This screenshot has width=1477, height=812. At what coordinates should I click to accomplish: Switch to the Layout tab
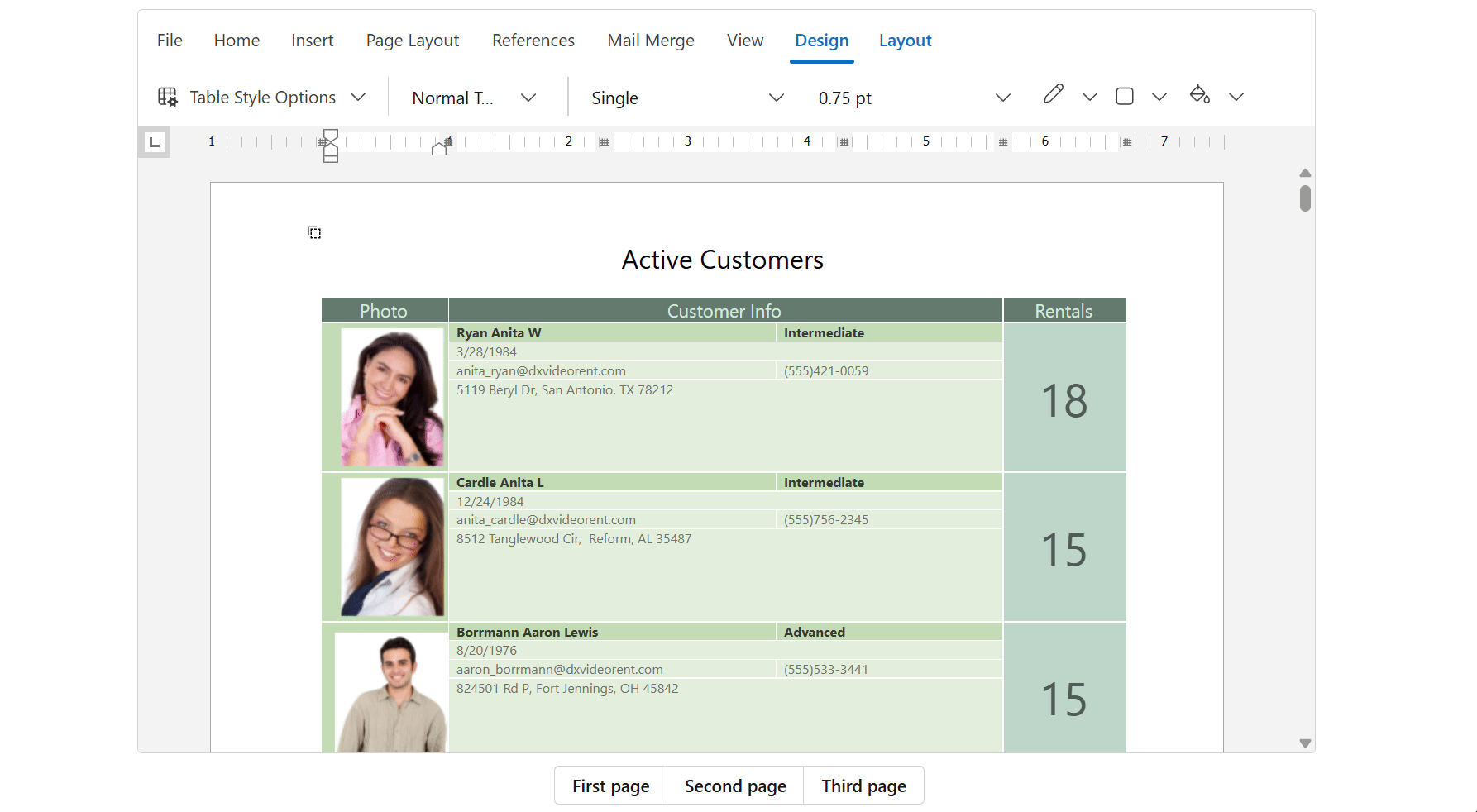pos(905,41)
